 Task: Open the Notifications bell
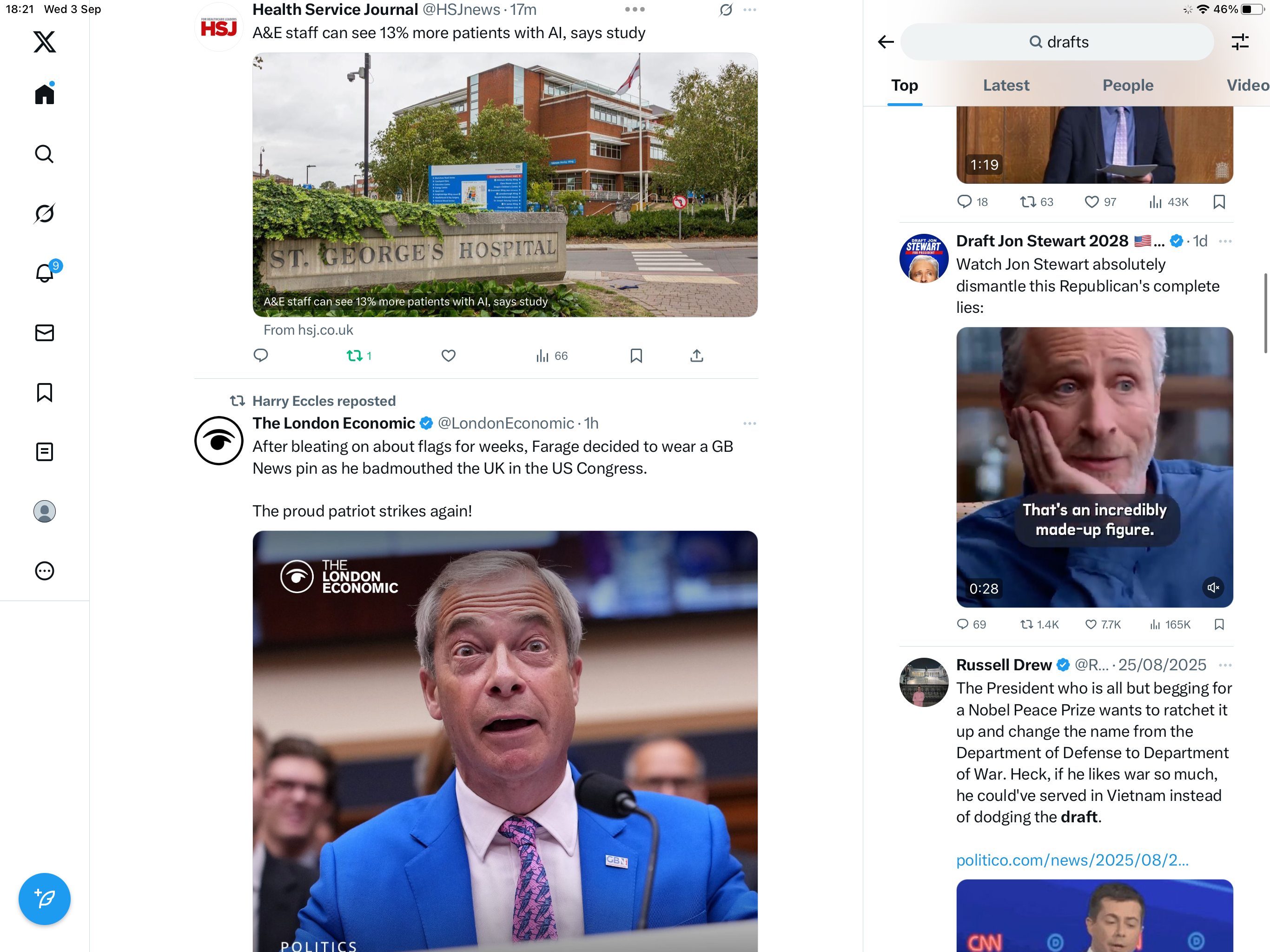(x=44, y=273)
